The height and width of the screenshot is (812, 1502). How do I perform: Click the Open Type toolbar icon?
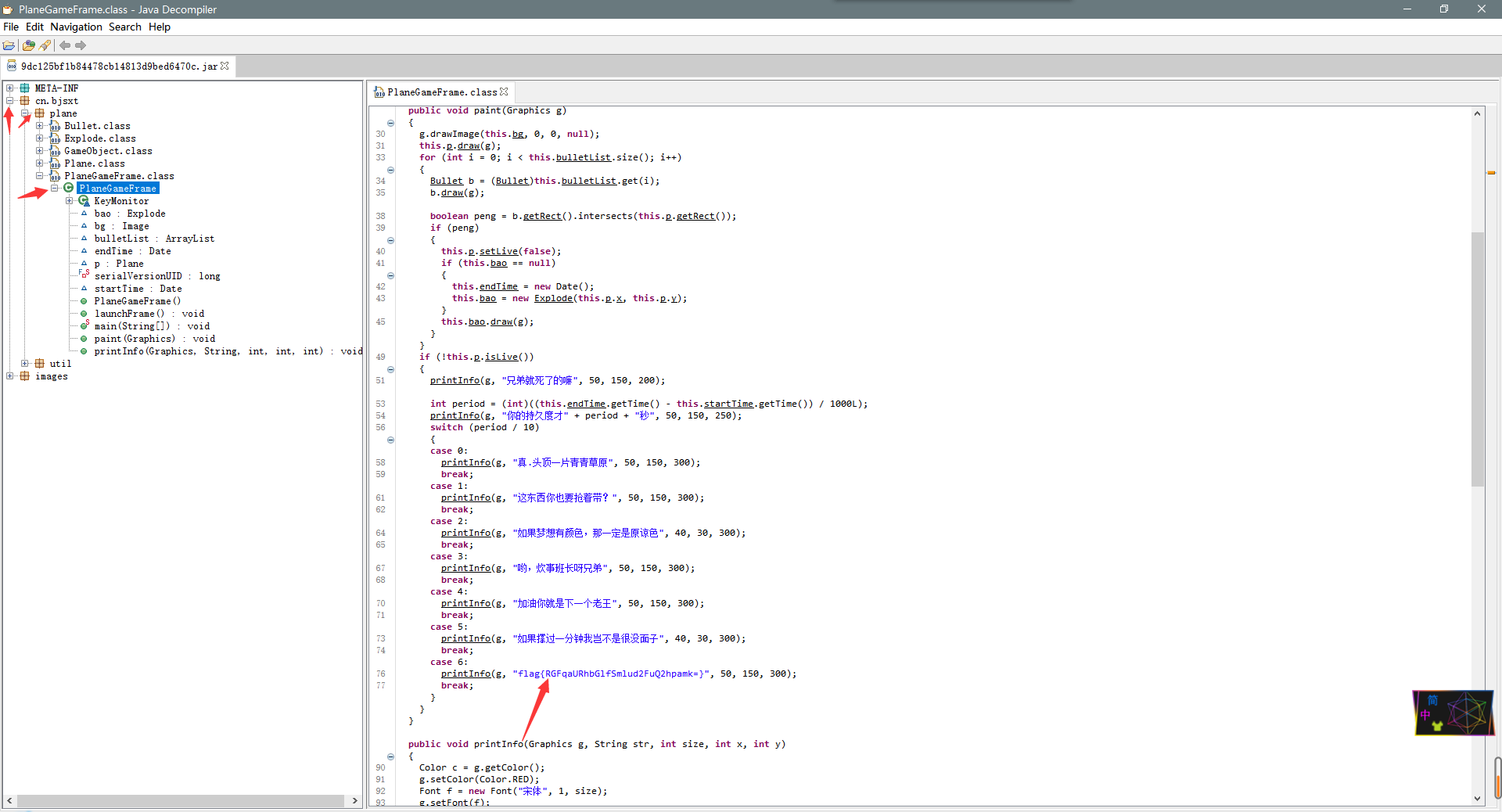click(x=29, y=45)
